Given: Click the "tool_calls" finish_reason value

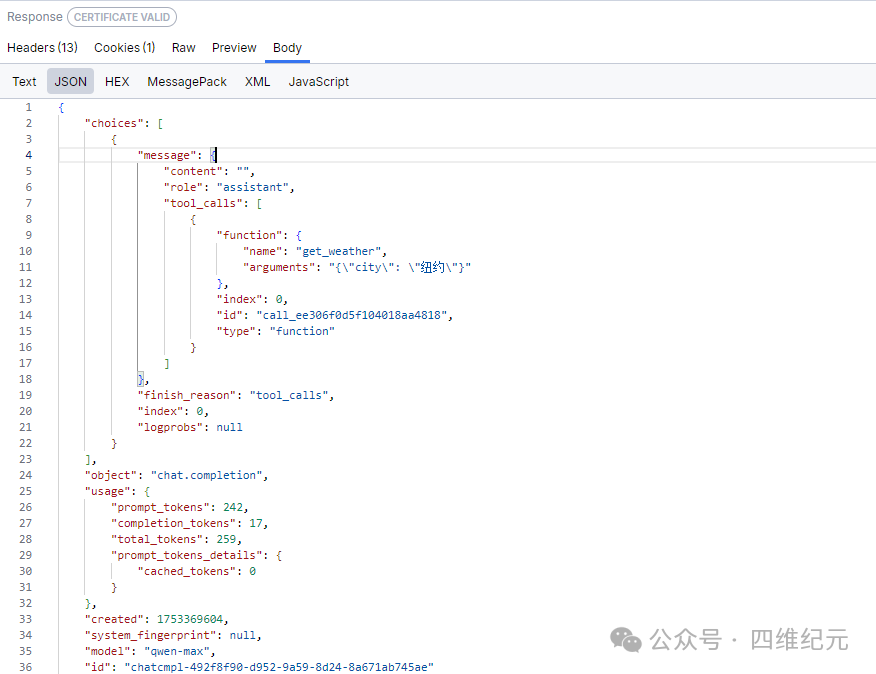Looking at the screenshot, I should click(289, 396).
